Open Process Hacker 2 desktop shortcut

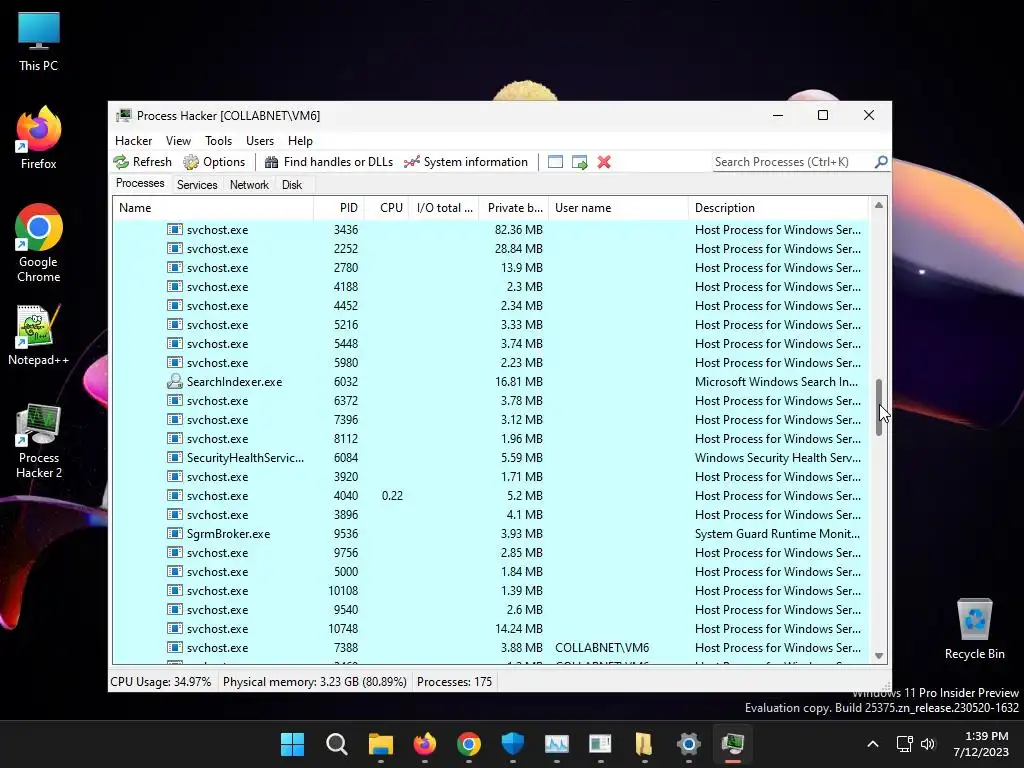tap(39, 441)
